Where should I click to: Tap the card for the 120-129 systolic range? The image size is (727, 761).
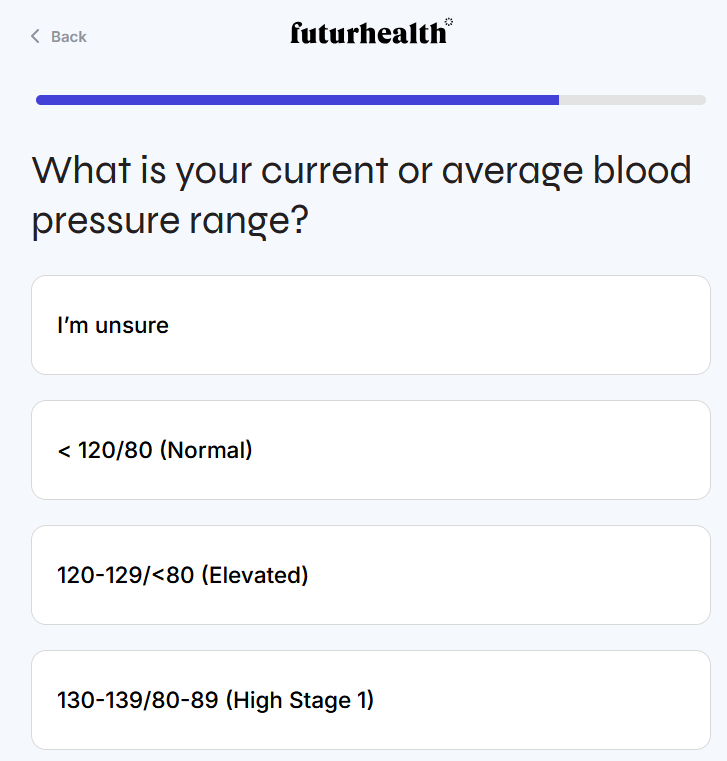pos(371,575)
